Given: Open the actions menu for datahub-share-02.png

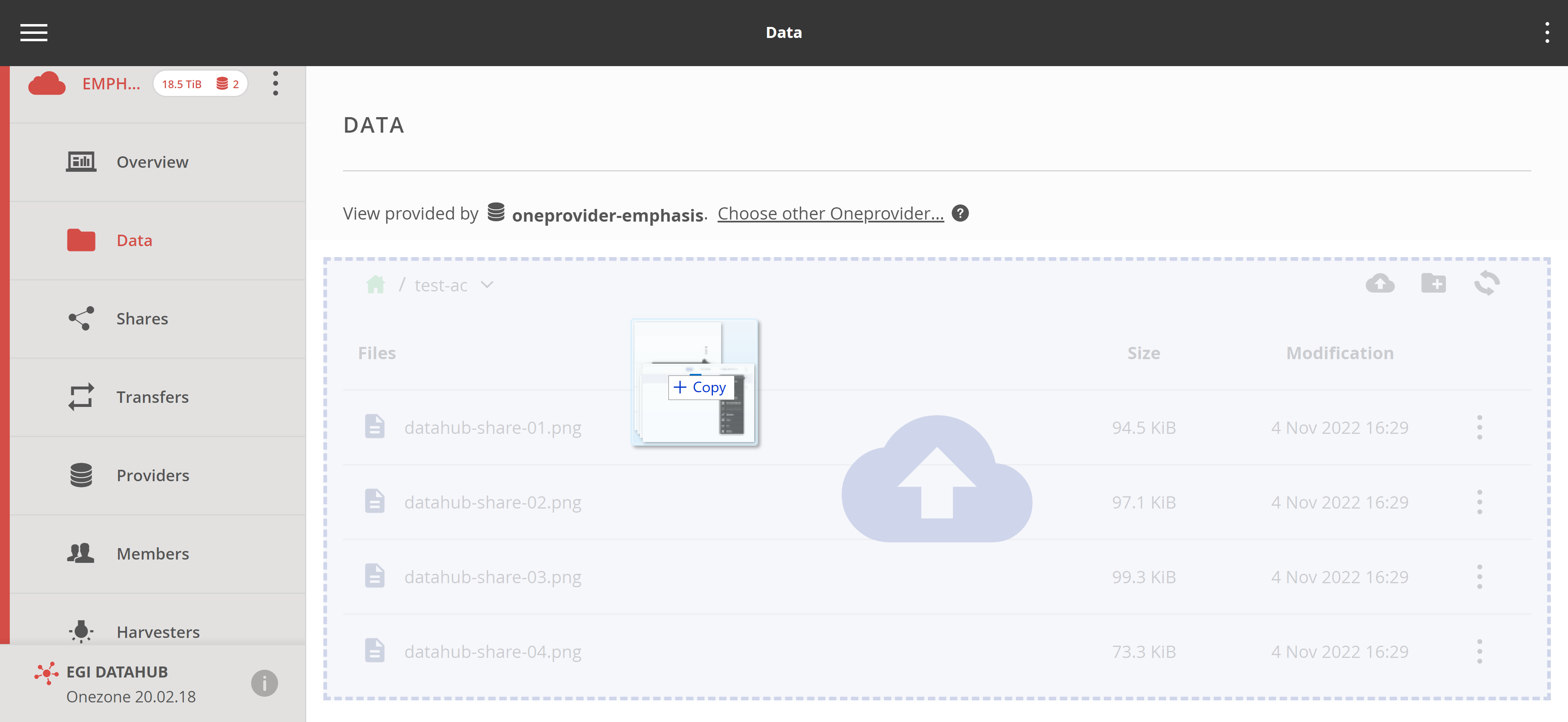Looking at the screenshot, I should point(1480,502).
